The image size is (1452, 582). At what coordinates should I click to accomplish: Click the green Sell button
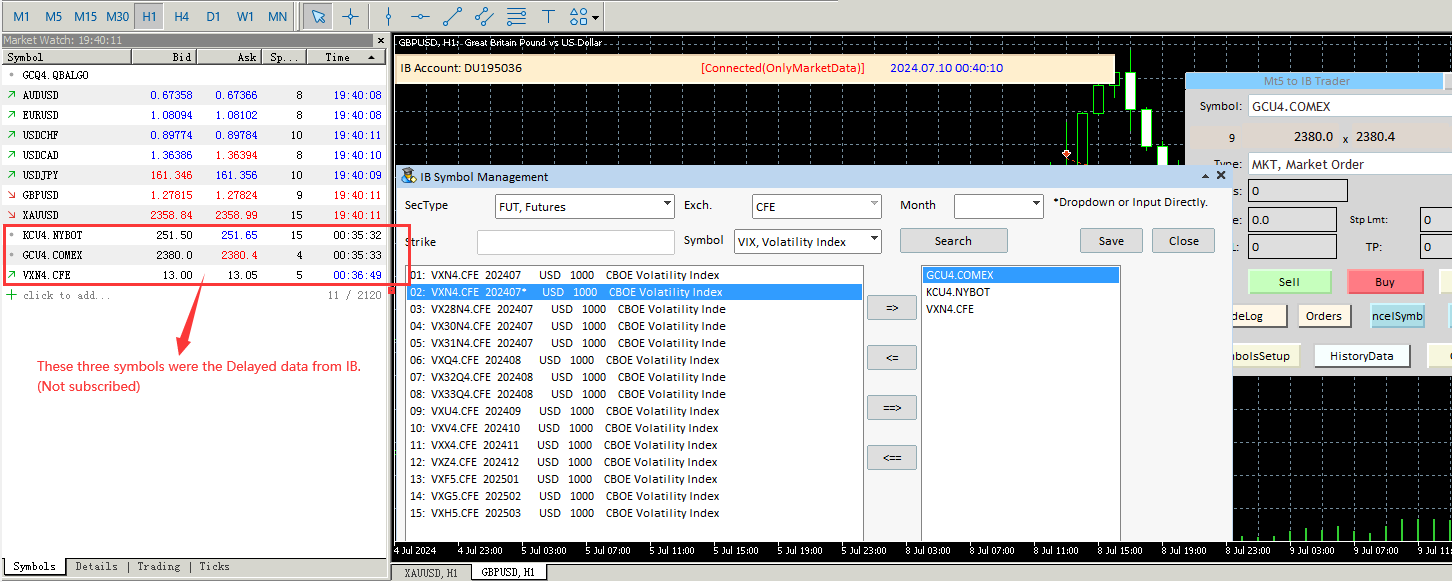1289,282
